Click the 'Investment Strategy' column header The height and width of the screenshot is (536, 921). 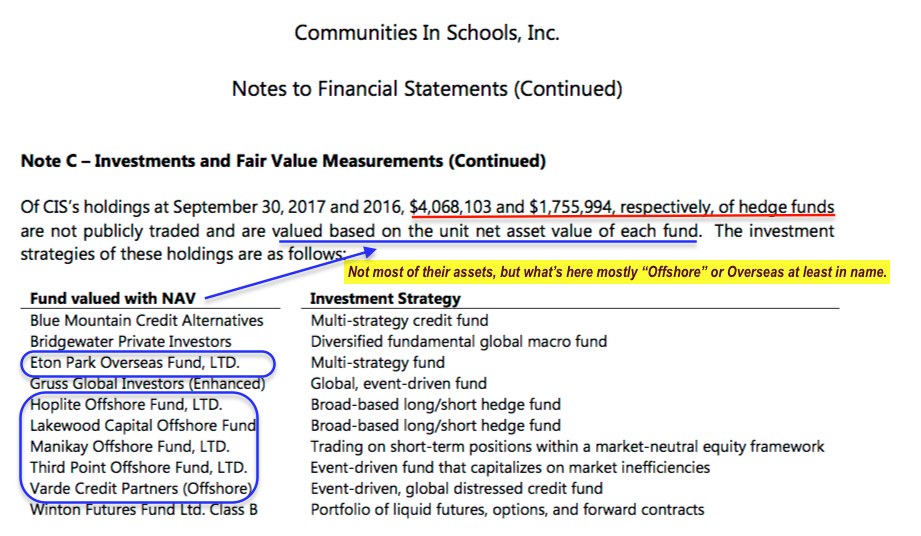pyautogui.click(x=385, y=298)
